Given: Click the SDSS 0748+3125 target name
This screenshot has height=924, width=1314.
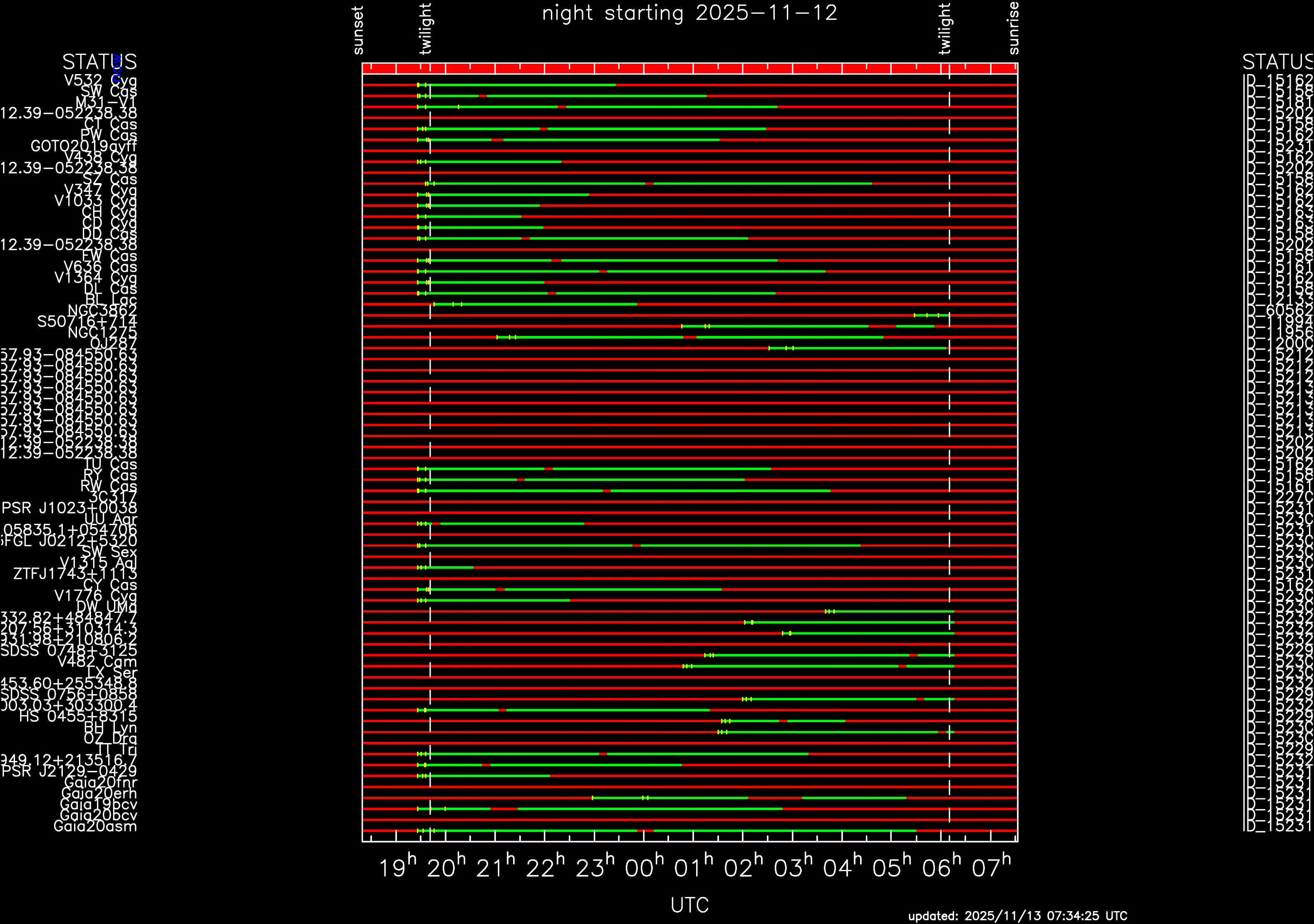Looking at the screenshot, I should coord(69,651).
